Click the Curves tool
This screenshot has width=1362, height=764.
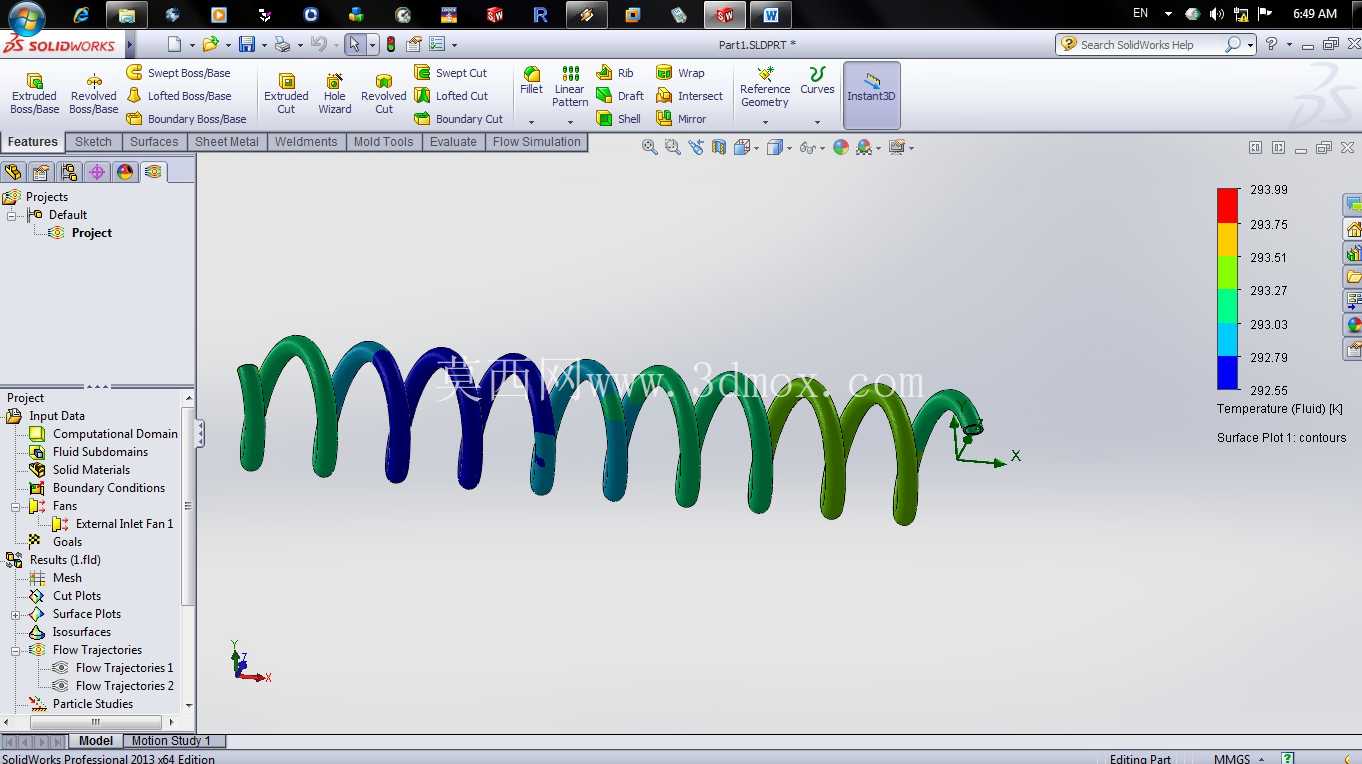(x=817, y=80)
